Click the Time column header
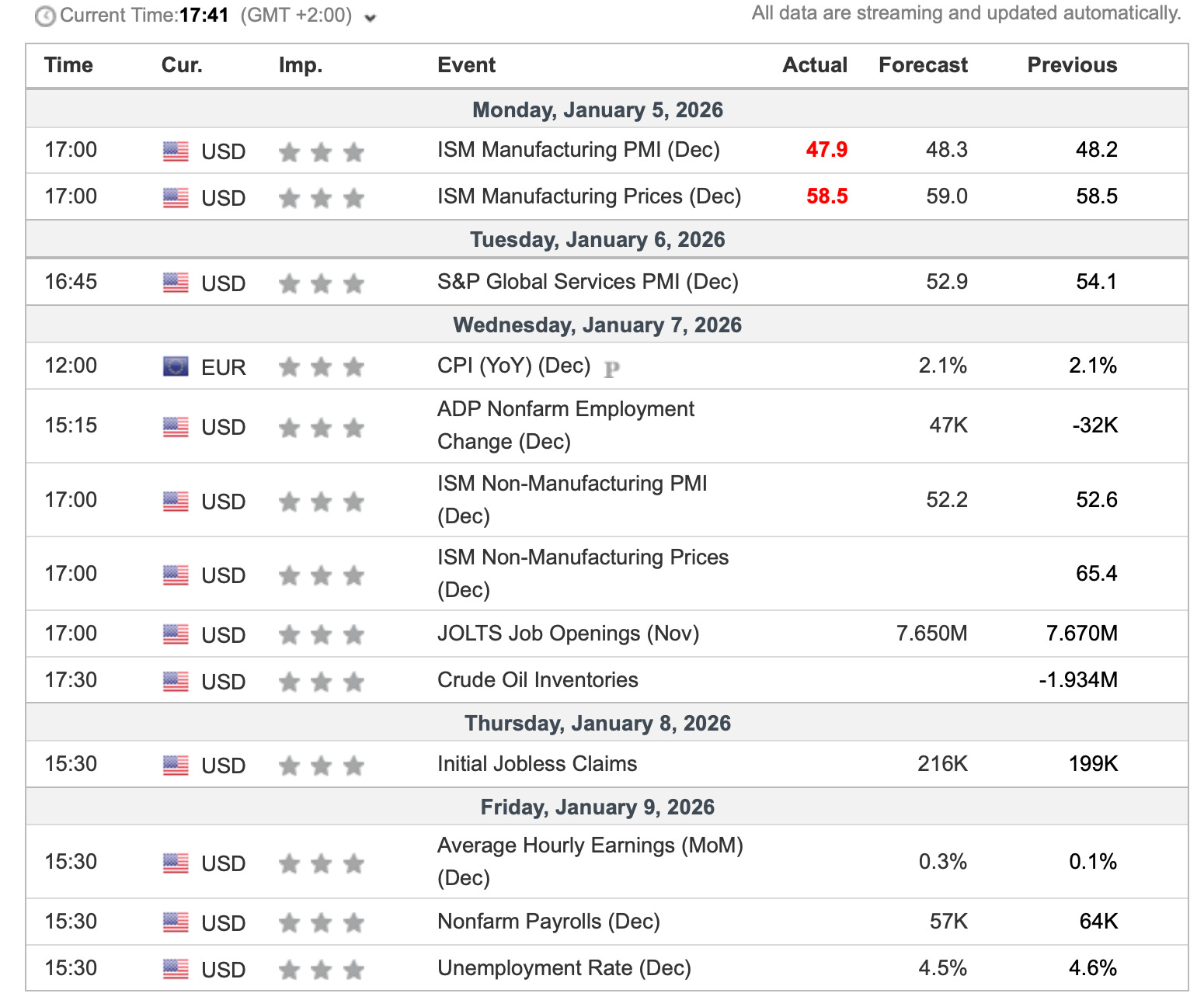Image resolution: width=1204 pixels, height=1000 pixels. point(68,65)
